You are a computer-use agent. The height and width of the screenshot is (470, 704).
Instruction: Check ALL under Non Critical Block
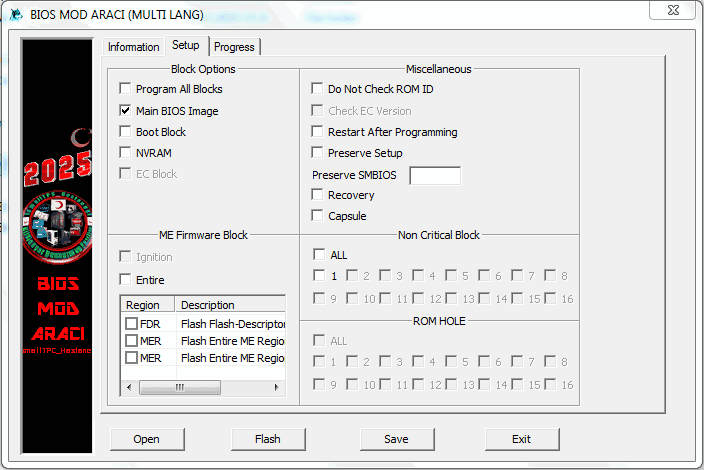pos(318,255)
